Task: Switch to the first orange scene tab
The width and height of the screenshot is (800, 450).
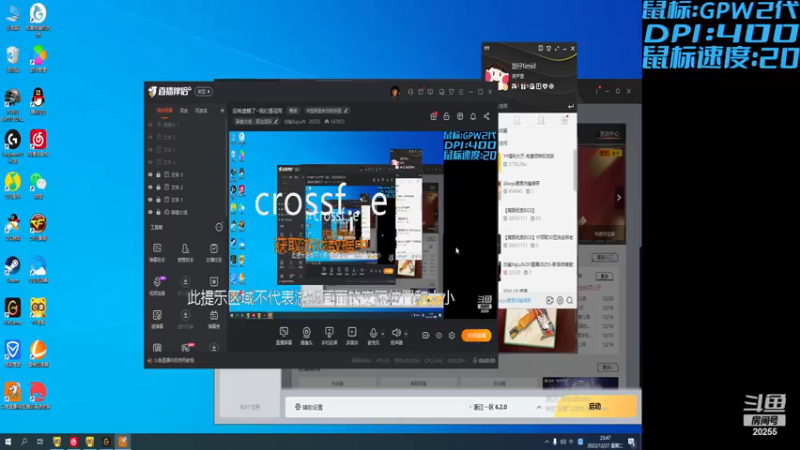Action: (164, 110)
